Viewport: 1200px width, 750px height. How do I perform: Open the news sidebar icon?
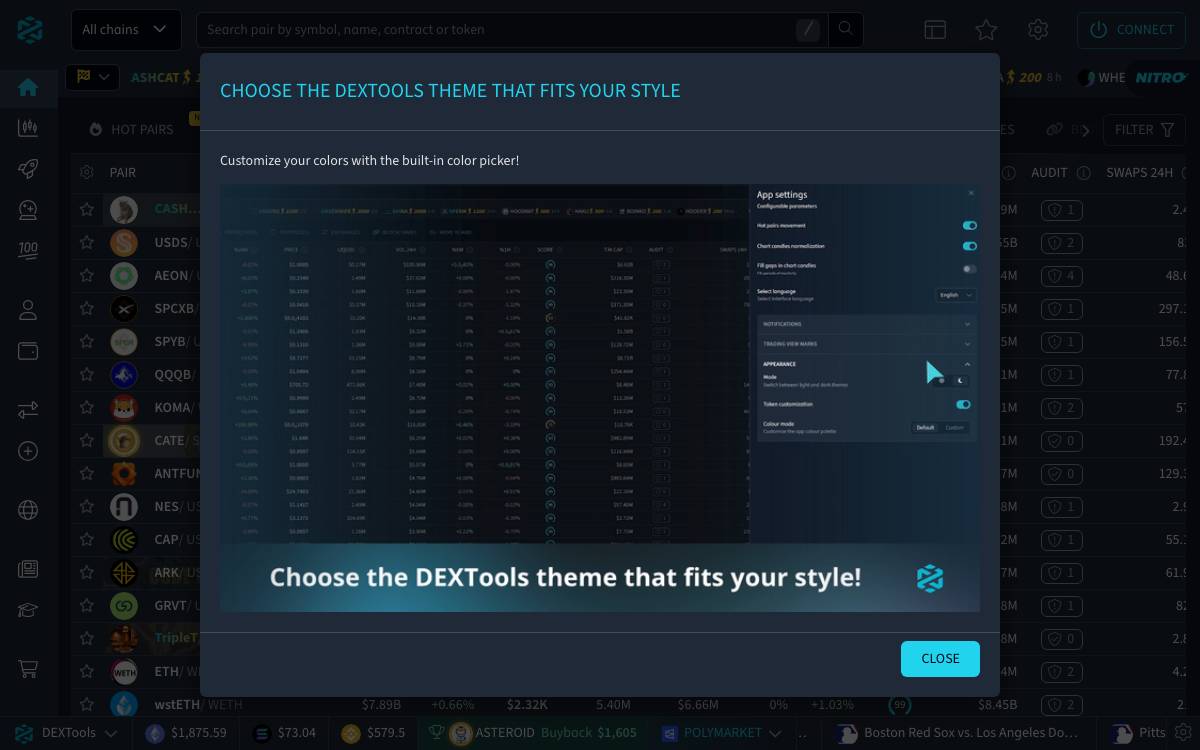click(x=28, y=569)
